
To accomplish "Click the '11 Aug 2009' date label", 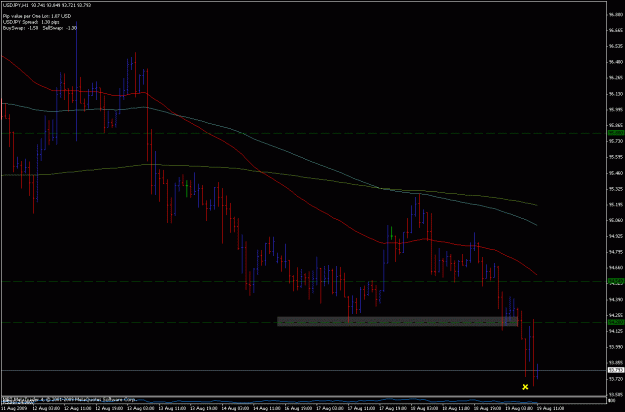I will point(14,408).
